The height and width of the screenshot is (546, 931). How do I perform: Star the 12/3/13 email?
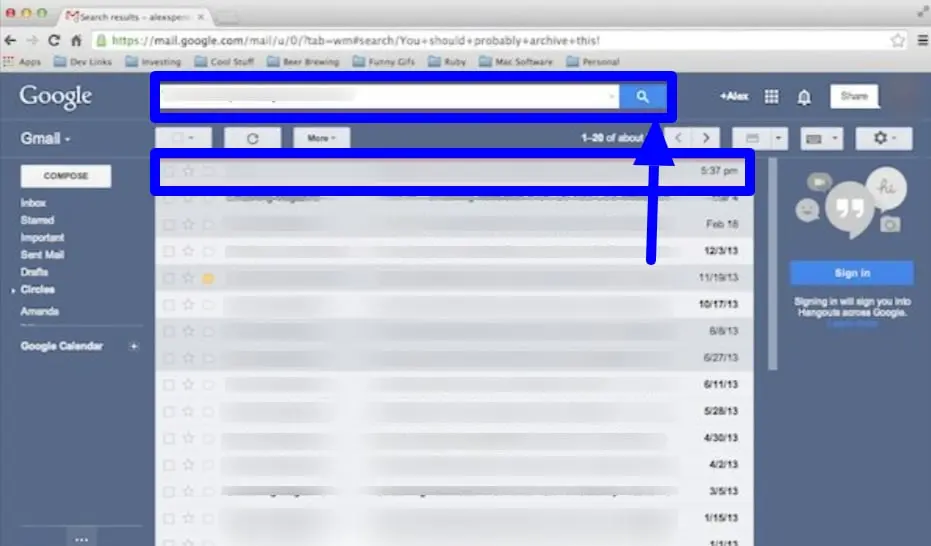pos(188,251)
